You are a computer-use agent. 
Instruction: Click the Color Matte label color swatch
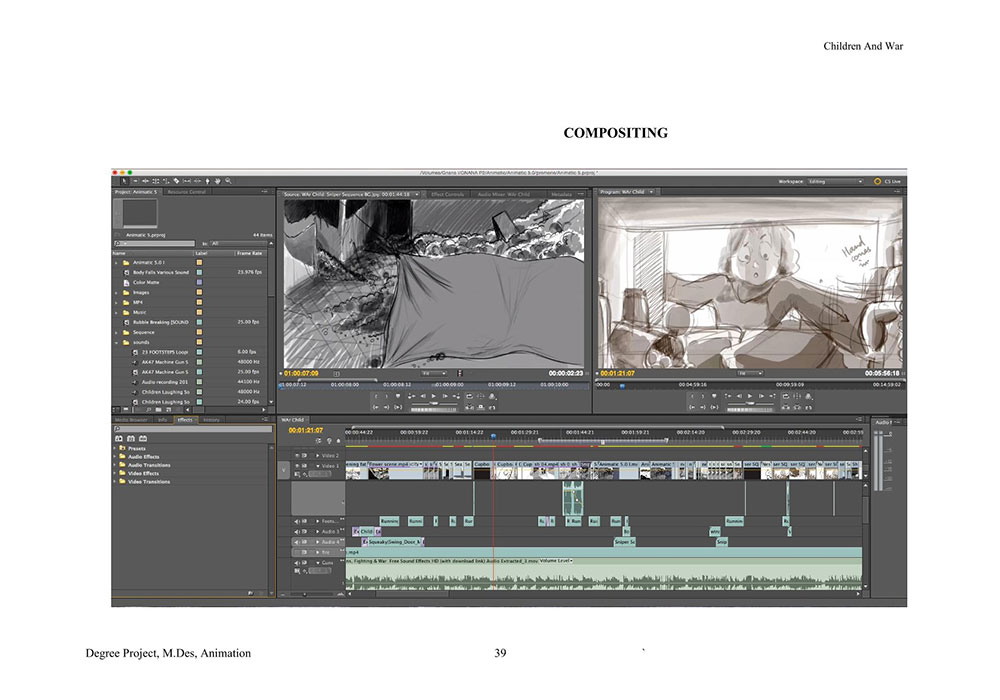tap(200, 282)
